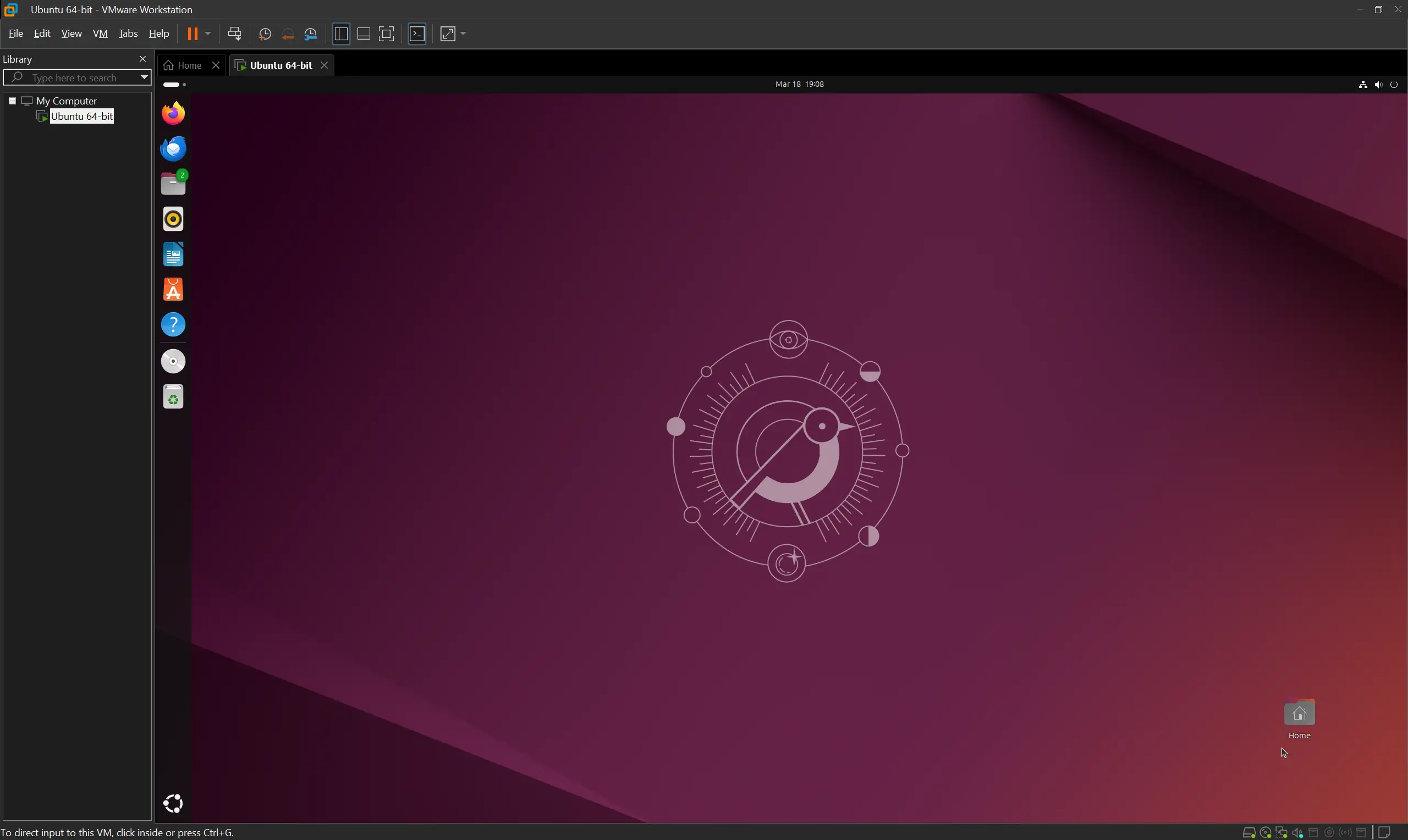1408x840 pixels.
Task: Open the suspend button dropdown arrow
Action: [x=208, y=34]
